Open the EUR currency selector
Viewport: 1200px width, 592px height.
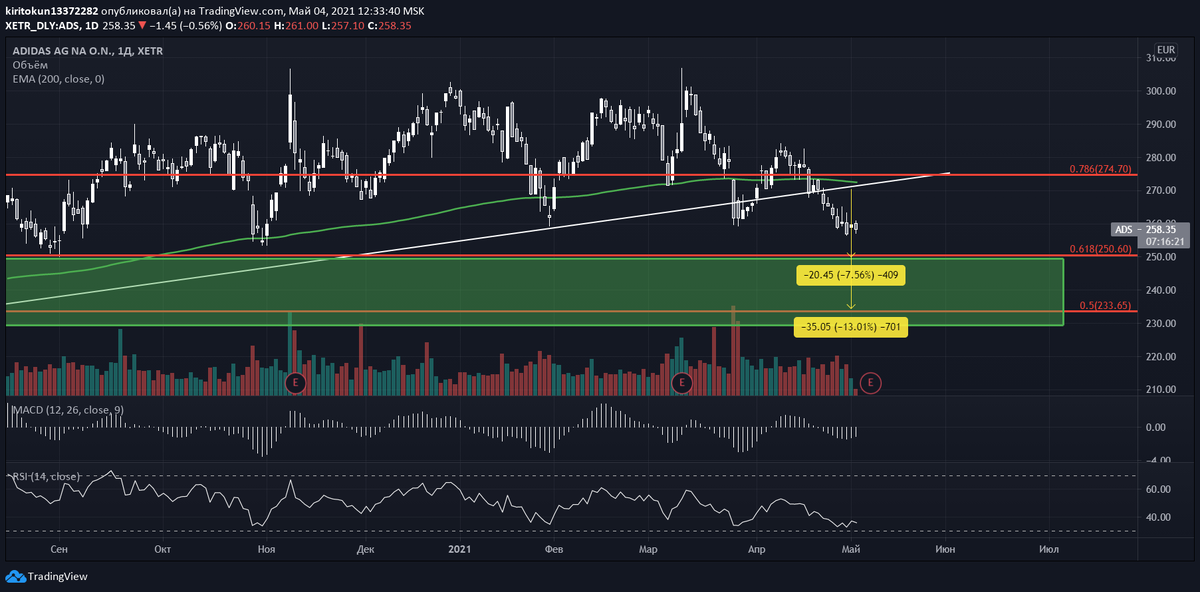tap(1165, 50)
